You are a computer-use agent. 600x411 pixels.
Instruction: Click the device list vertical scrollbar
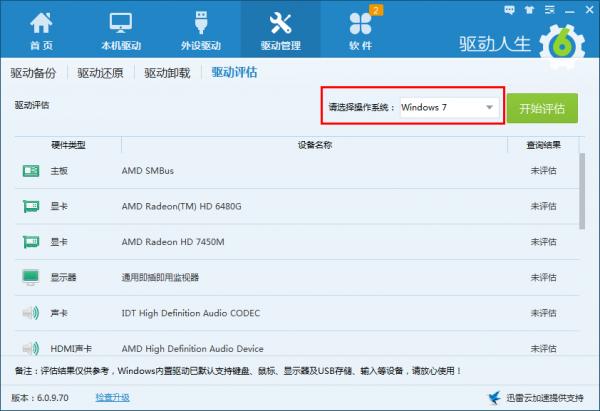tap(582, 191)
